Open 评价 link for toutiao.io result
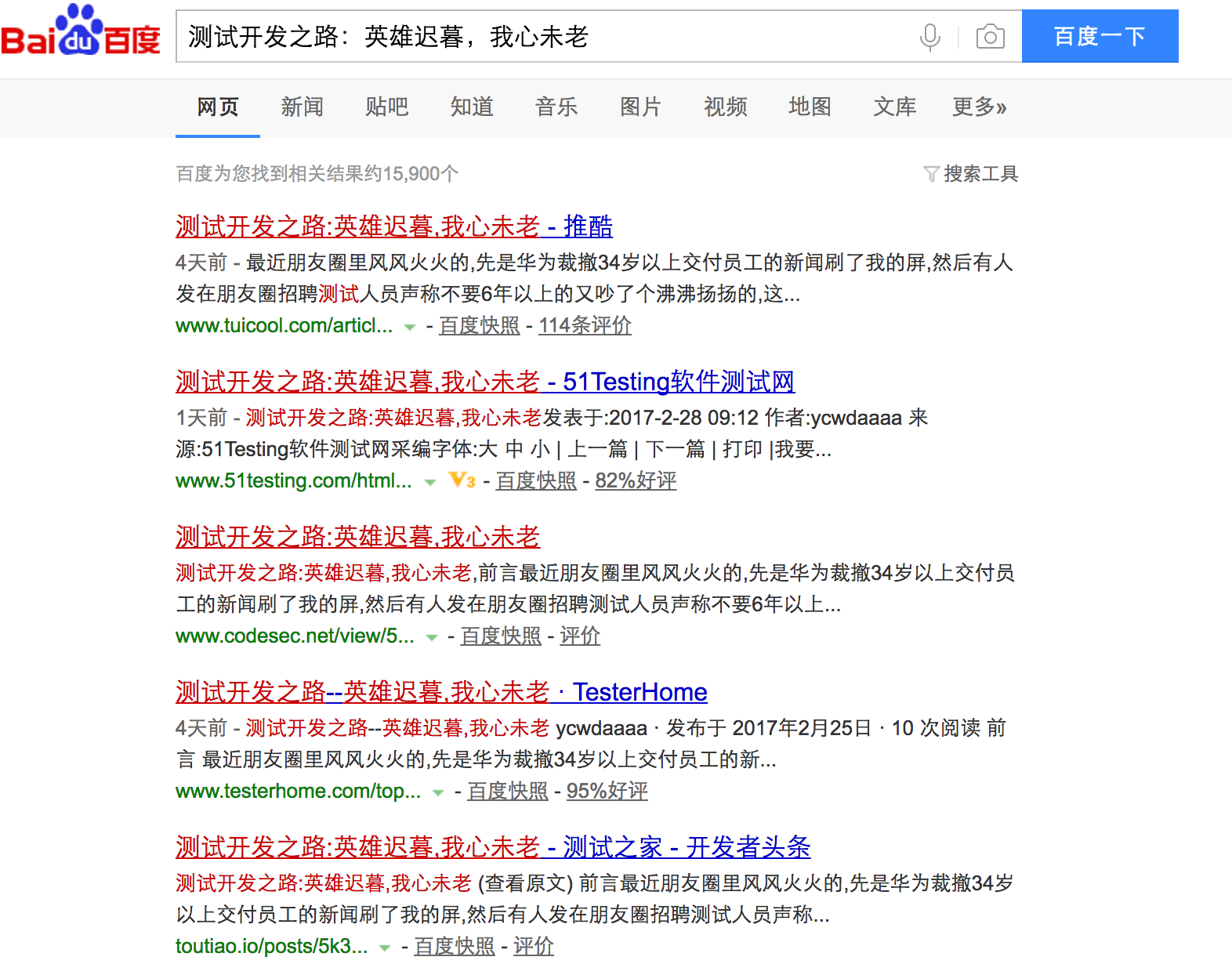This screenshot has height=964, width=1232. pyautogui.click(x=534, y=946)
